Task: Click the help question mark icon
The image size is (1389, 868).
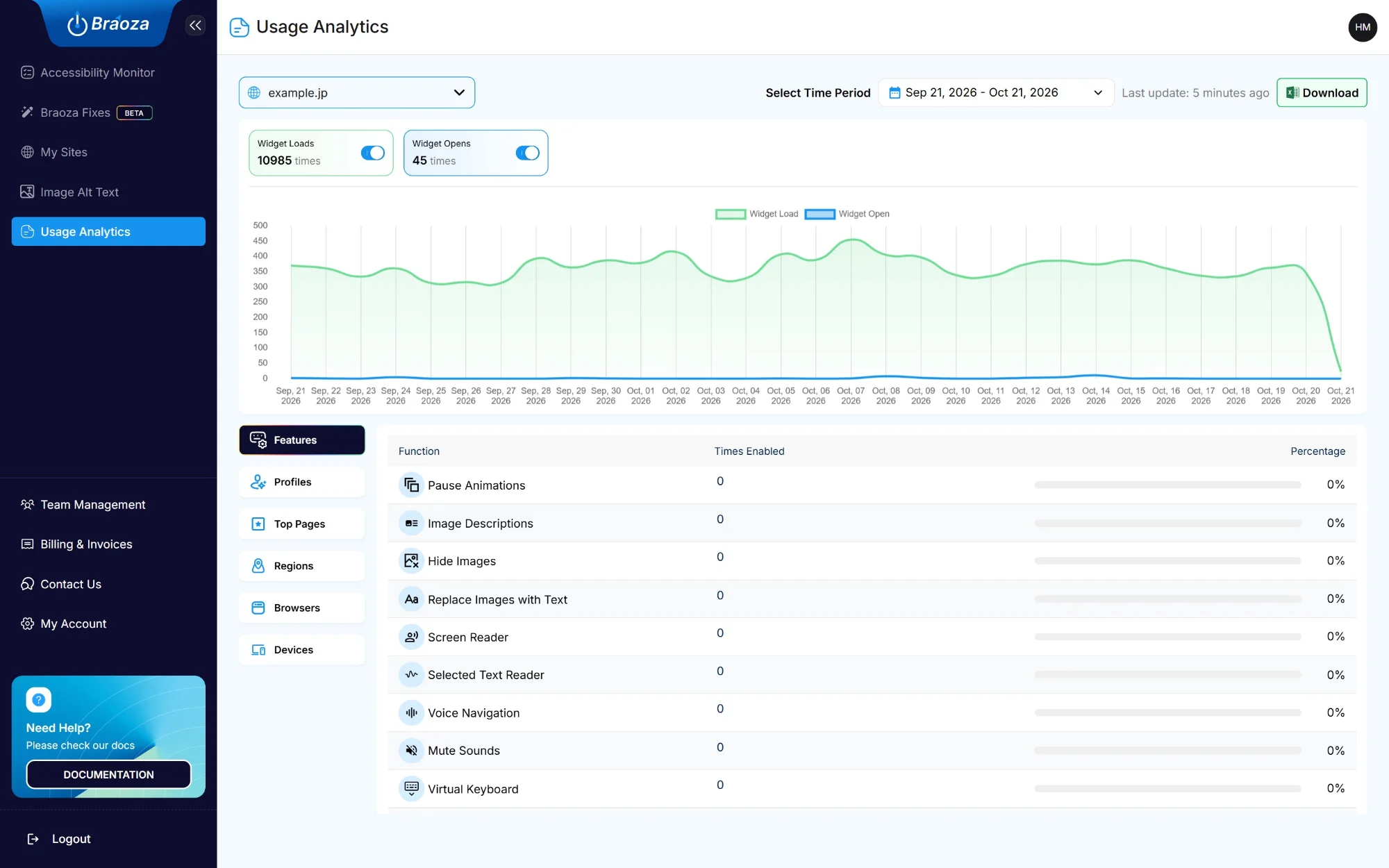Action: click(x=39, y=699)
